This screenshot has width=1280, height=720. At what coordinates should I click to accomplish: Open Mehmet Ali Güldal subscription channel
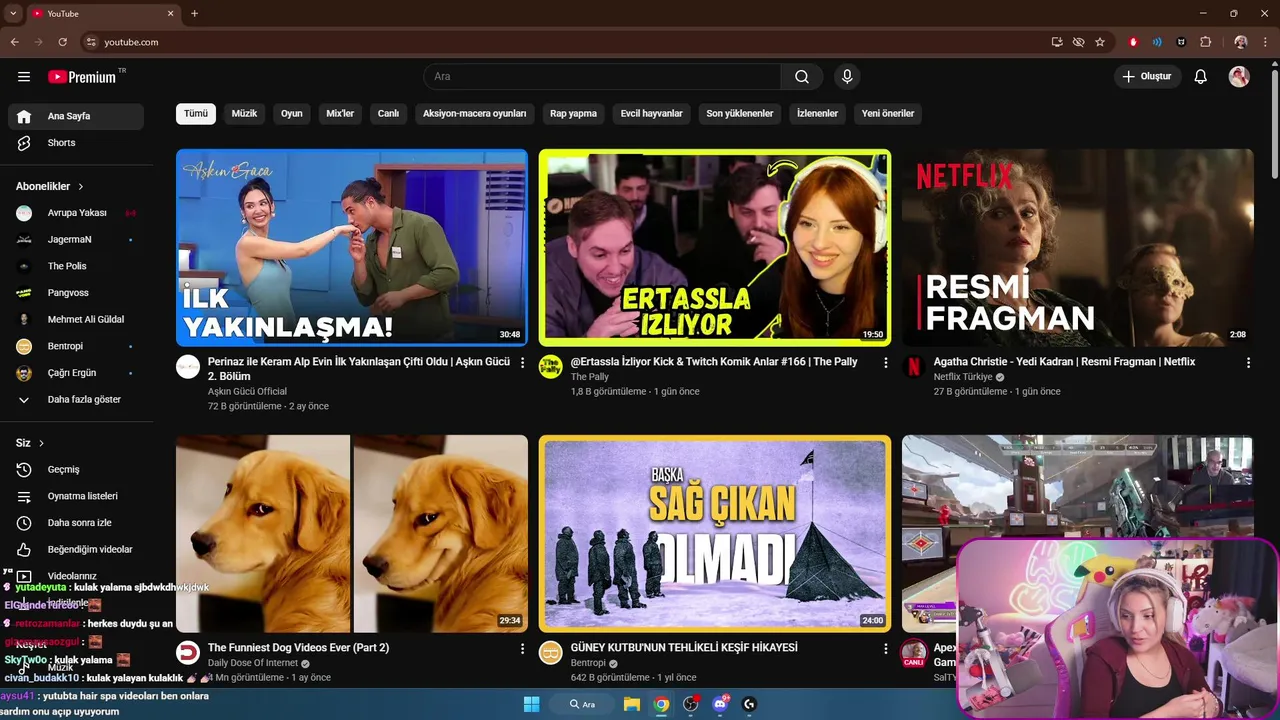pos(76,320)
